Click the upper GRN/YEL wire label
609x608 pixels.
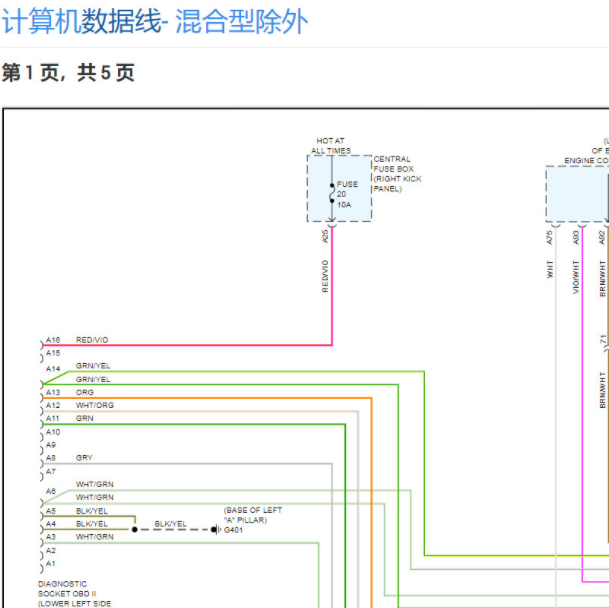tap(93, 366)
